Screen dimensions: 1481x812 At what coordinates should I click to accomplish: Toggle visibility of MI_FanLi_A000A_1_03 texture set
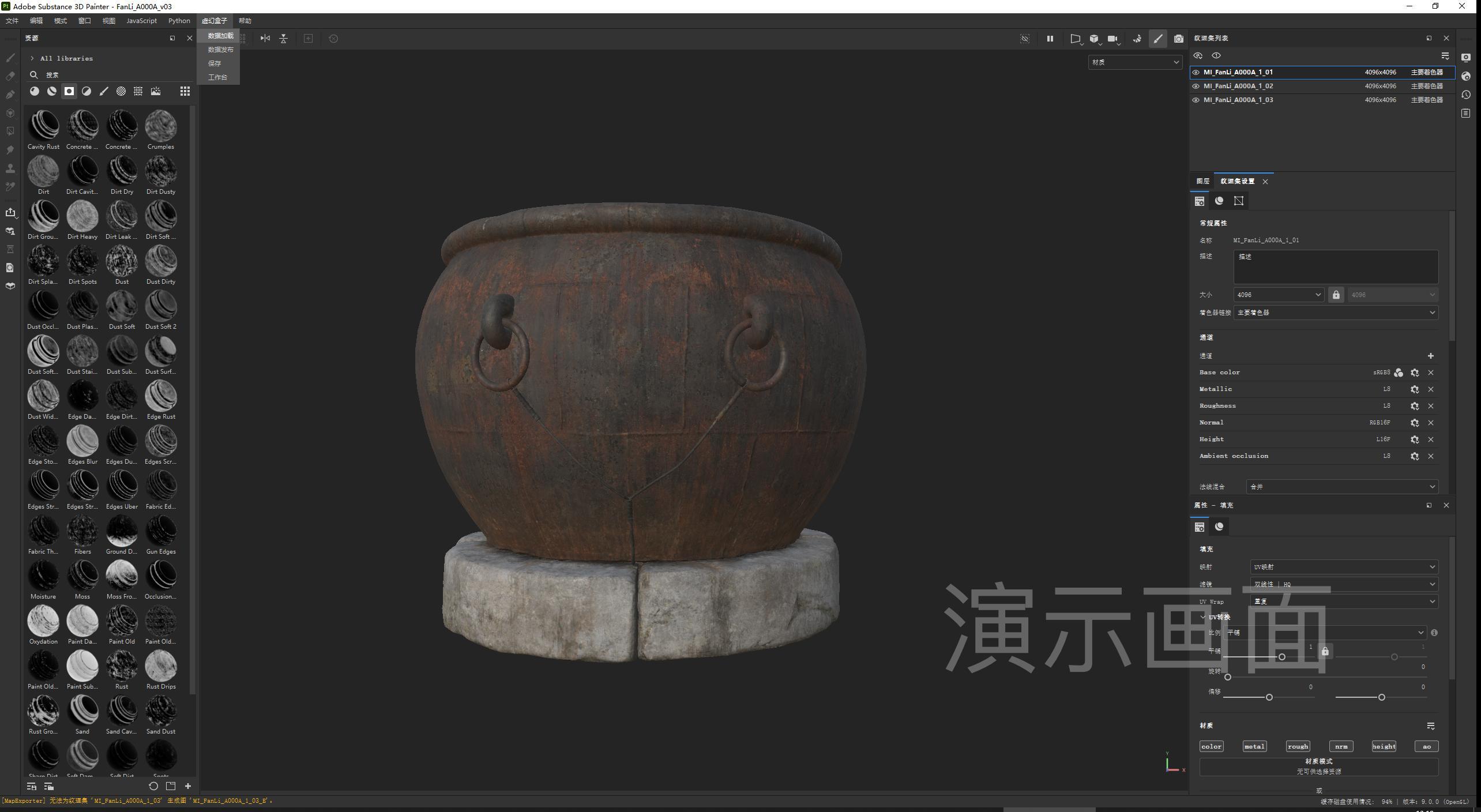tap(1196, 100)
